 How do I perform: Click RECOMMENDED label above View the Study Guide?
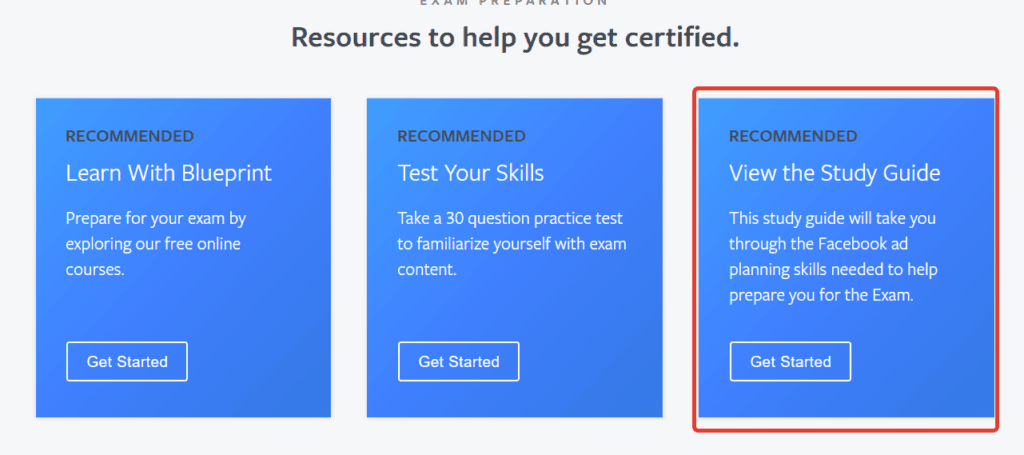793,136
